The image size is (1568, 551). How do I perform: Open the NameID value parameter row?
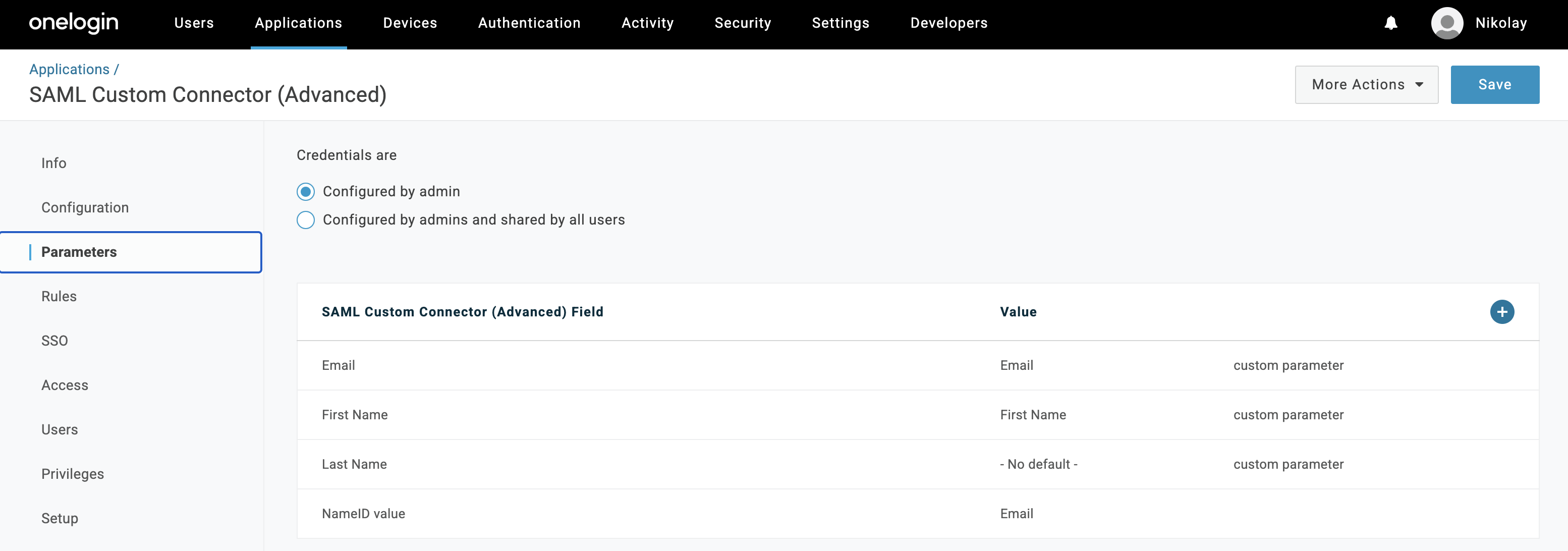pos(917,514)
